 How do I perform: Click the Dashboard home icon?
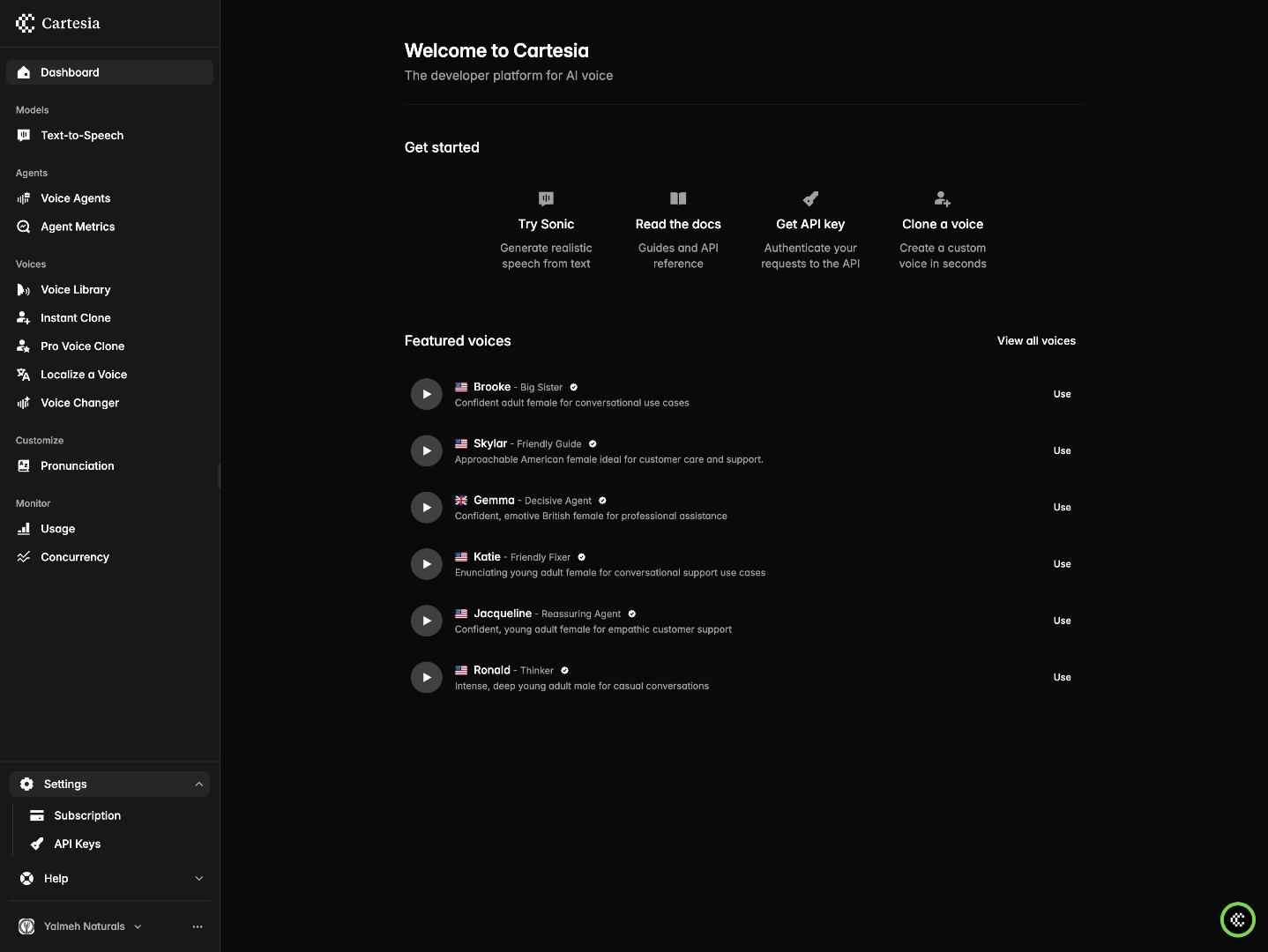pyautogui.click(x=24, y=72)
